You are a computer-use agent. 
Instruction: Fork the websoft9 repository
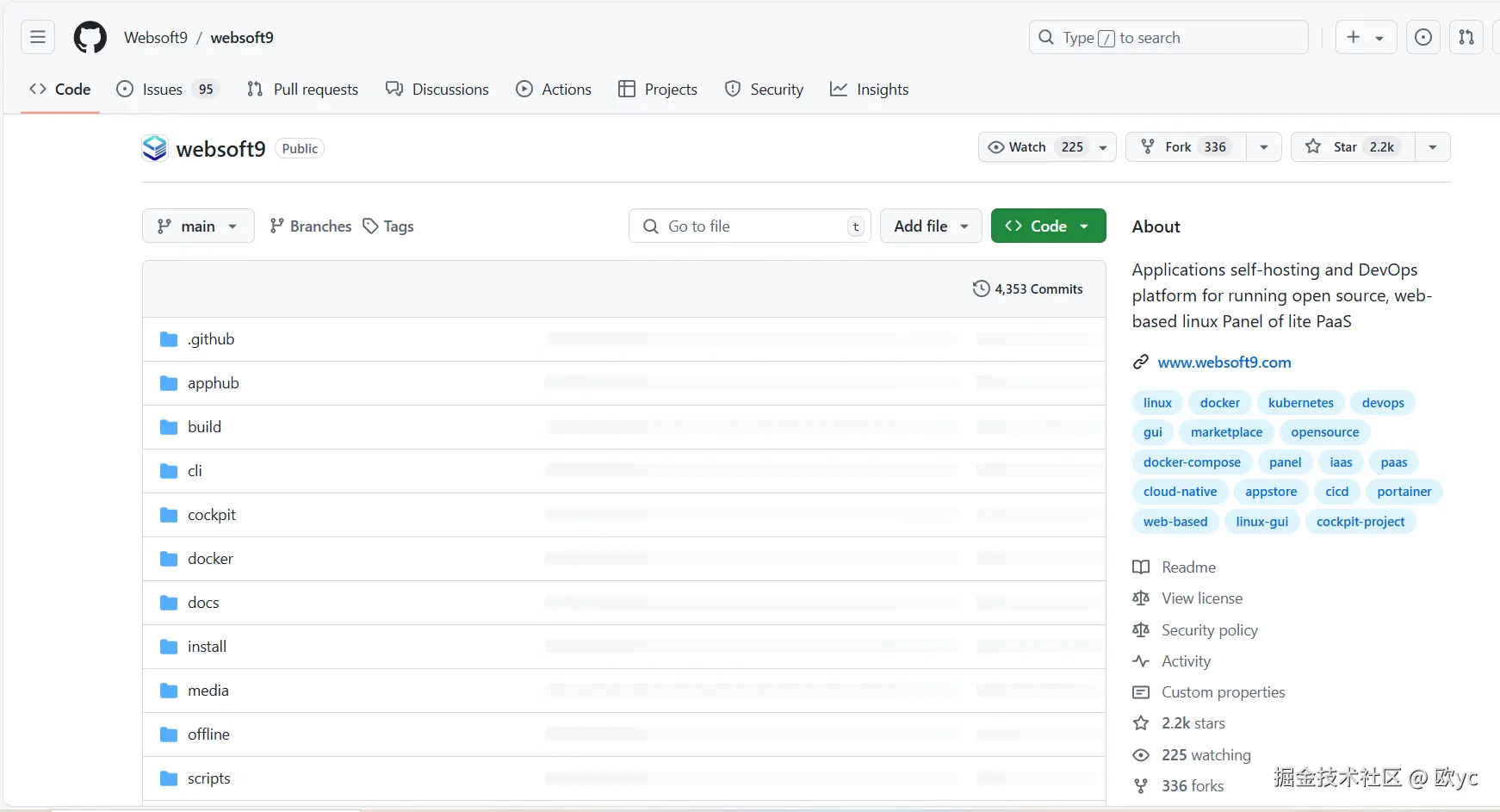1186,147
